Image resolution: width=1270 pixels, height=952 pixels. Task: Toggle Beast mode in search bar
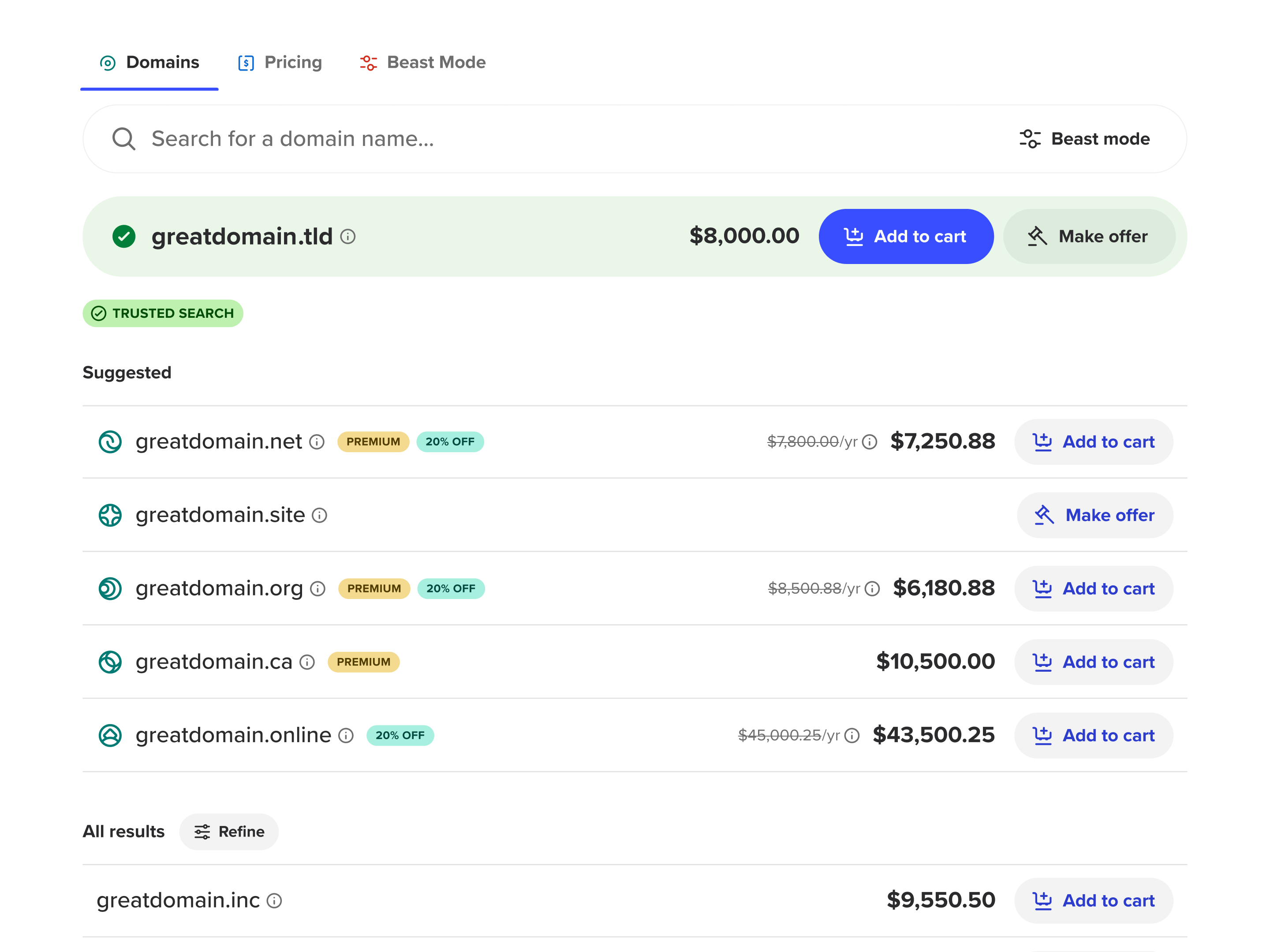click(1084, 139)
